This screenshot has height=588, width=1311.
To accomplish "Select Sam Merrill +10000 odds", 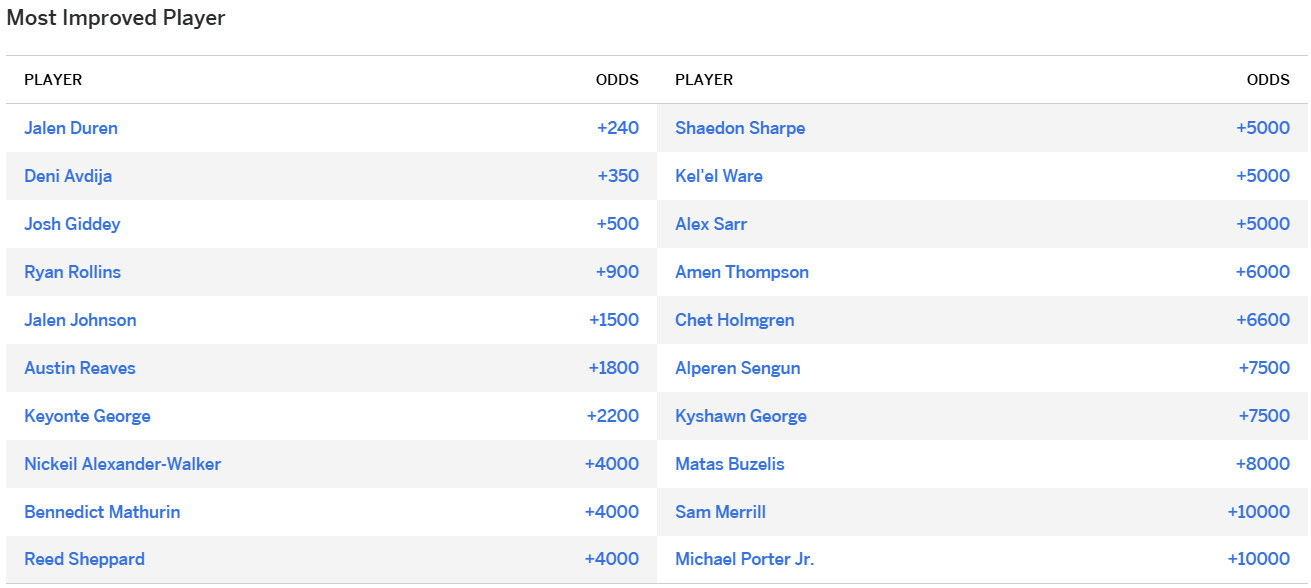I will [x=1259, y=512].
